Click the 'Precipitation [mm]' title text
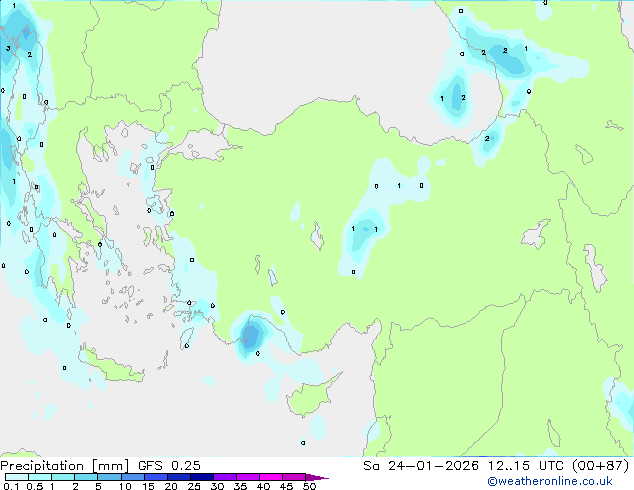Image resolution: width=634 pixels, height=490 pixels. [65, 466]
